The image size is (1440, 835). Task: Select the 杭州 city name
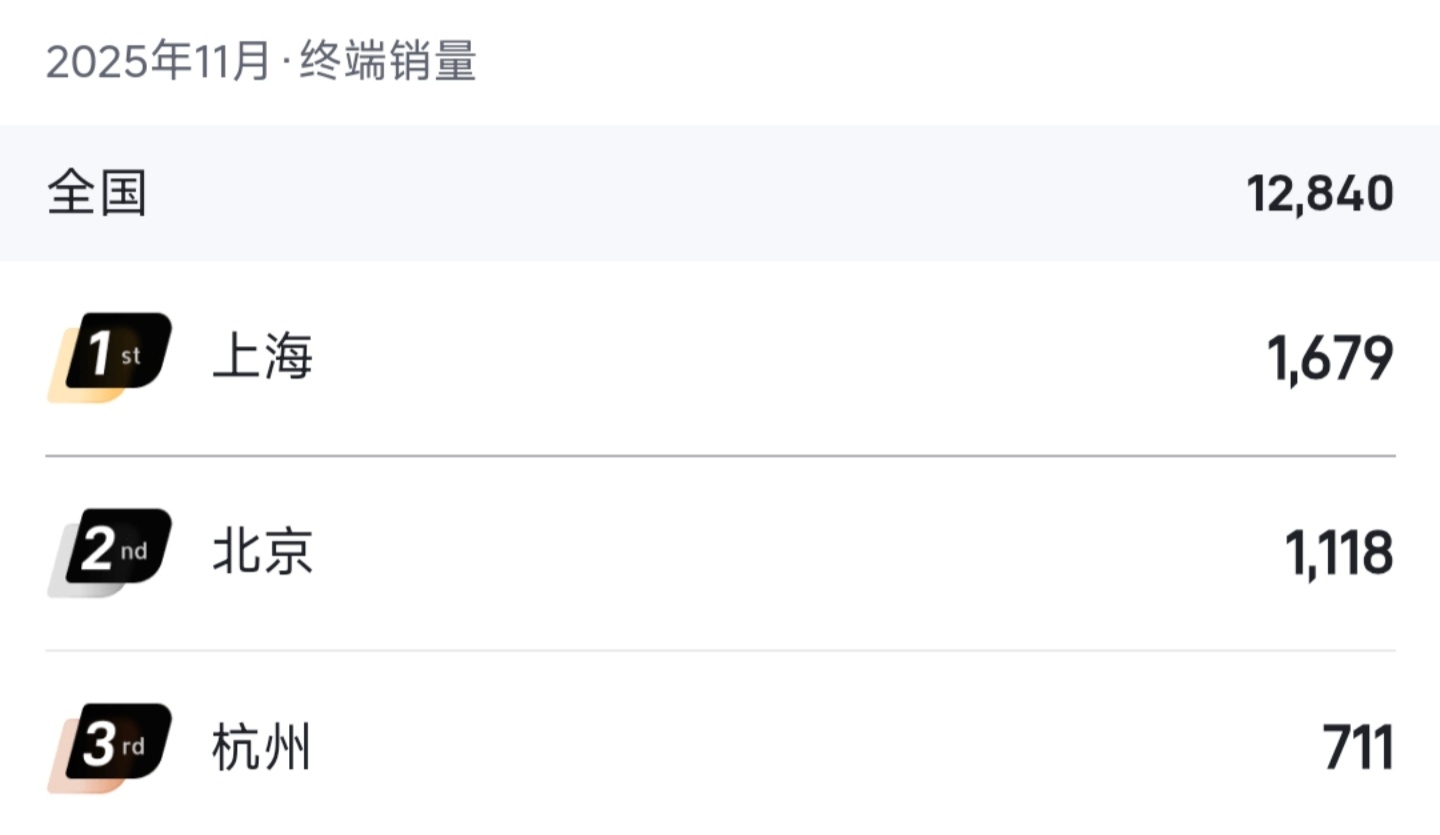coord(262,748)
